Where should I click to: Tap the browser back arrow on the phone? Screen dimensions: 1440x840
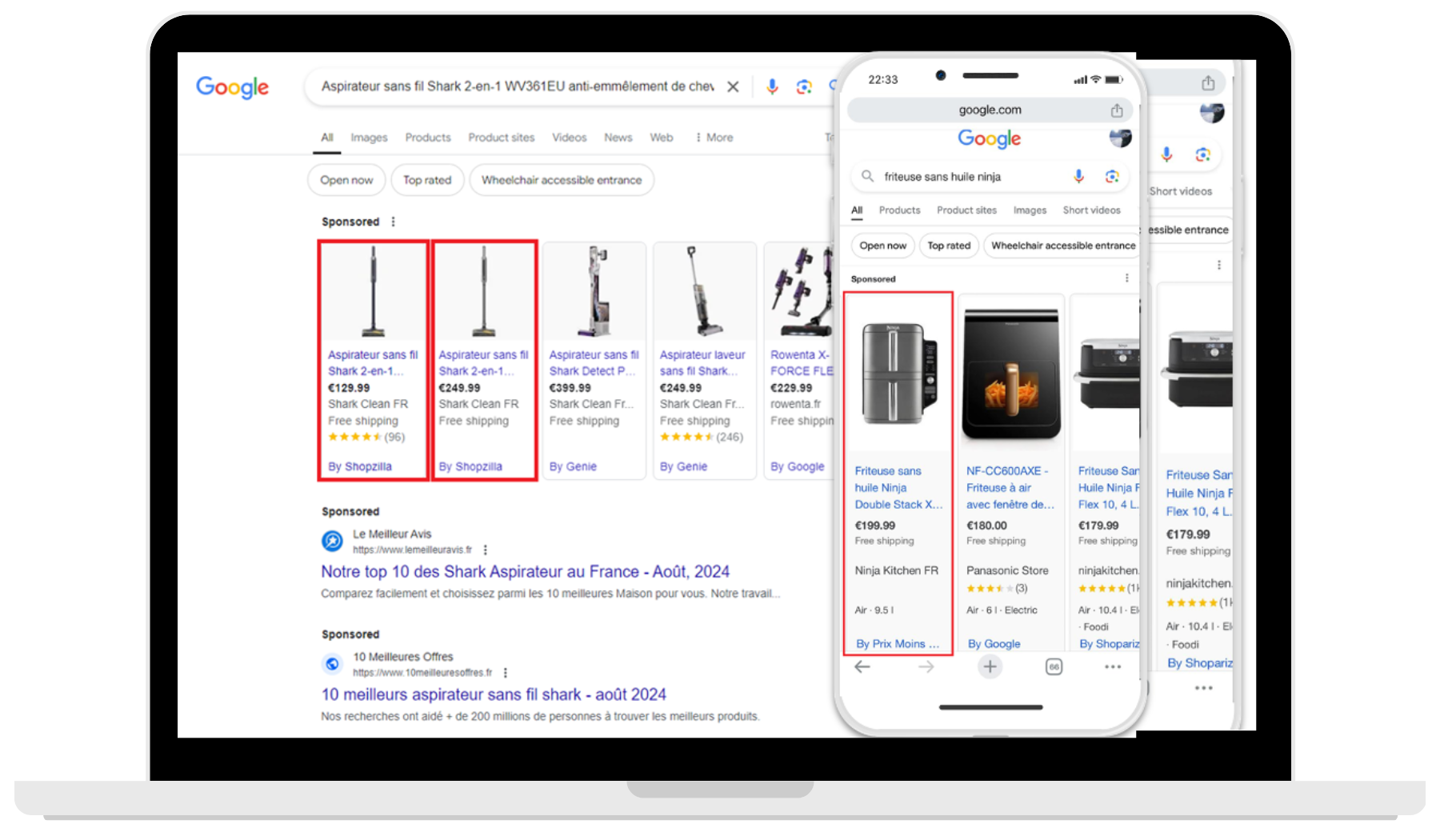862,667
